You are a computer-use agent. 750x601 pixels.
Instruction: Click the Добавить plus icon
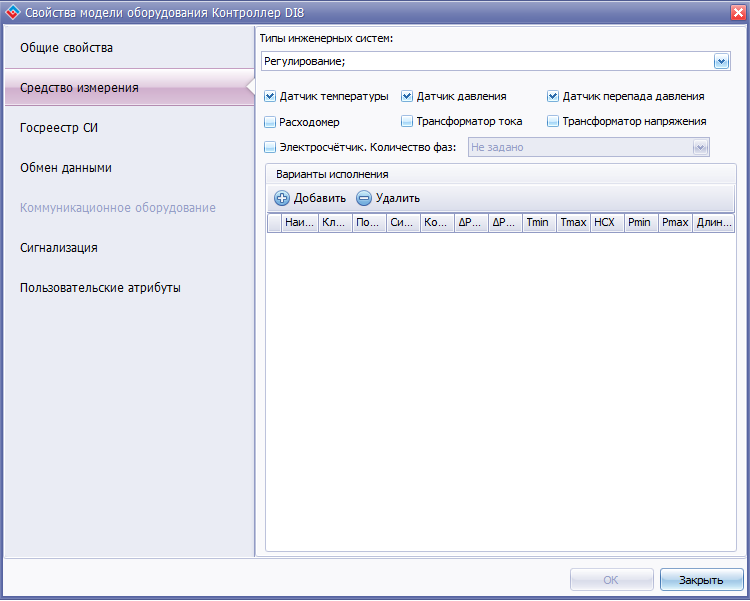(x=282, y=198)
